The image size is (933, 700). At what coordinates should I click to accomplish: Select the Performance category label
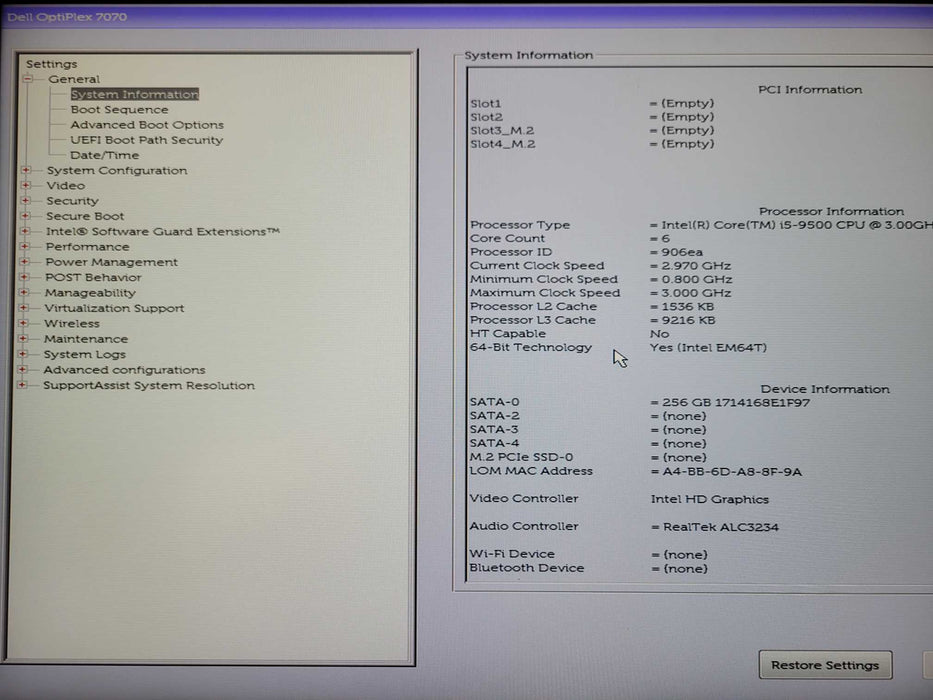[x=87, y=246]
